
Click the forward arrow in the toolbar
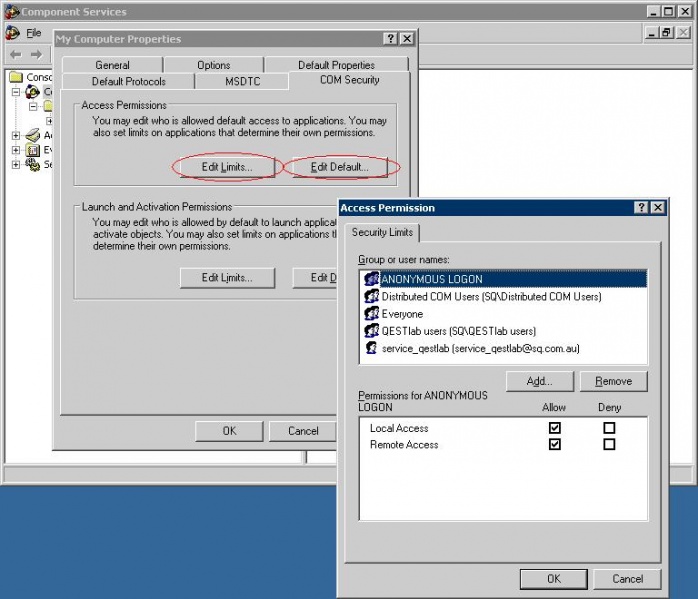click(36, 54)
